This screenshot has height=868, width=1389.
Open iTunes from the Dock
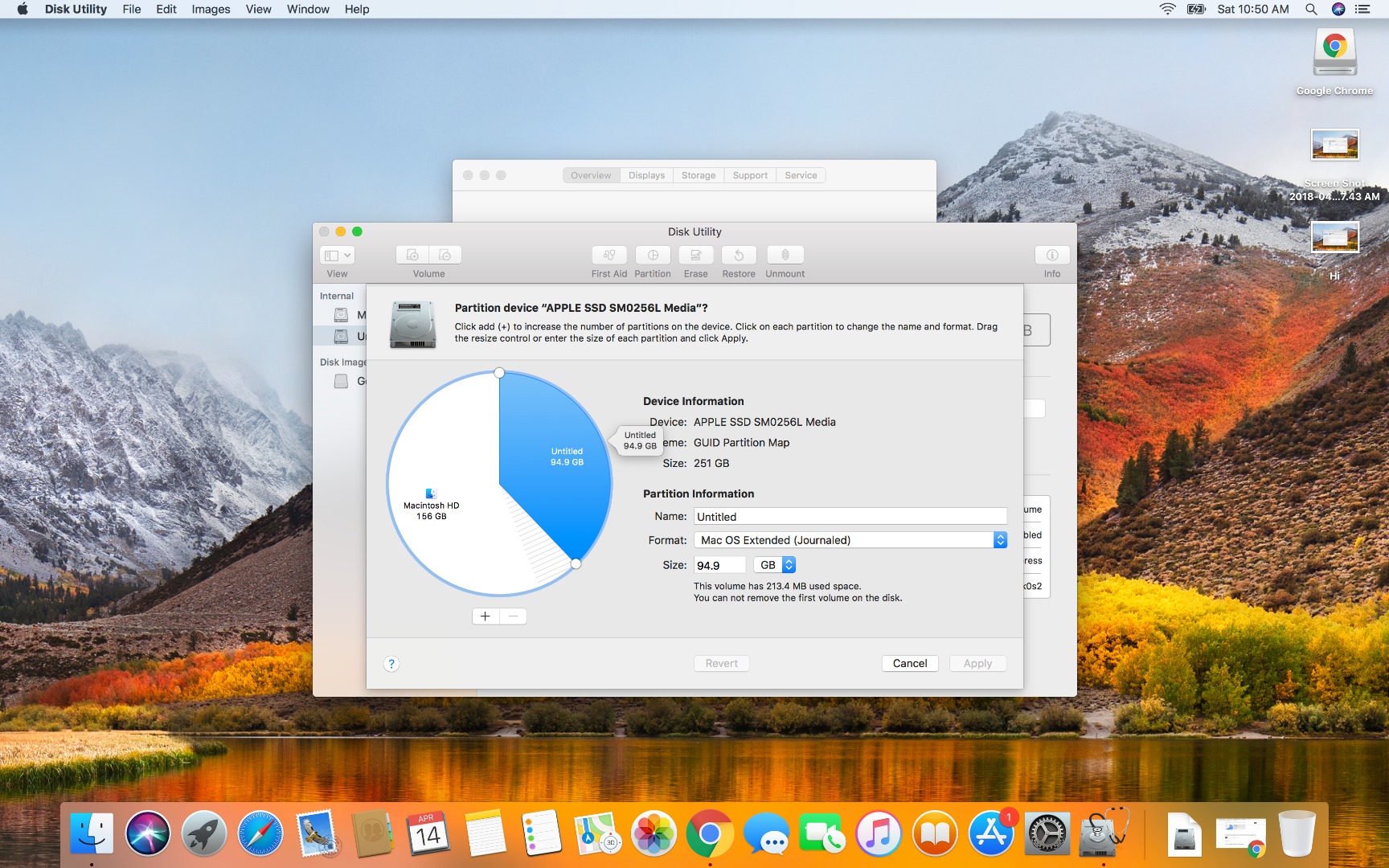point(879,833)
